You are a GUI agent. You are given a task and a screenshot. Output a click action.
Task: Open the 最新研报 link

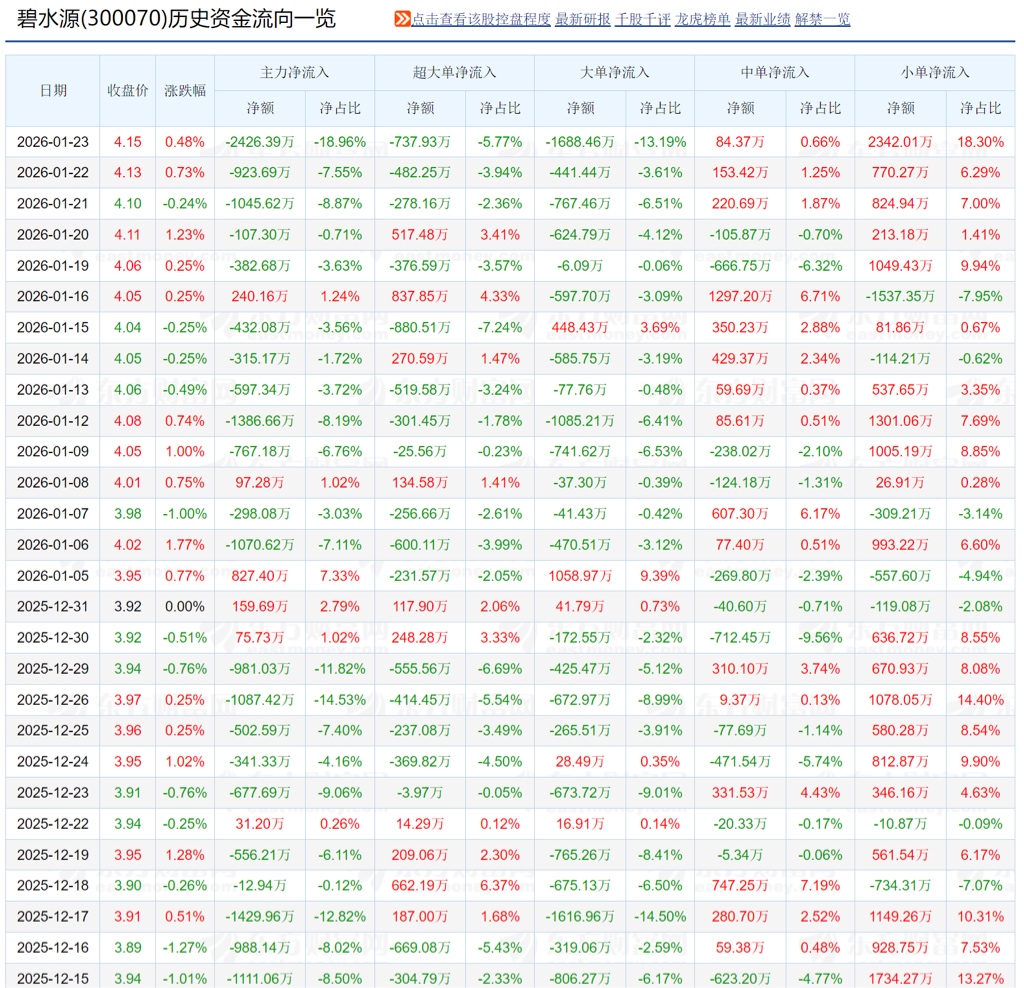coord(583,19)
